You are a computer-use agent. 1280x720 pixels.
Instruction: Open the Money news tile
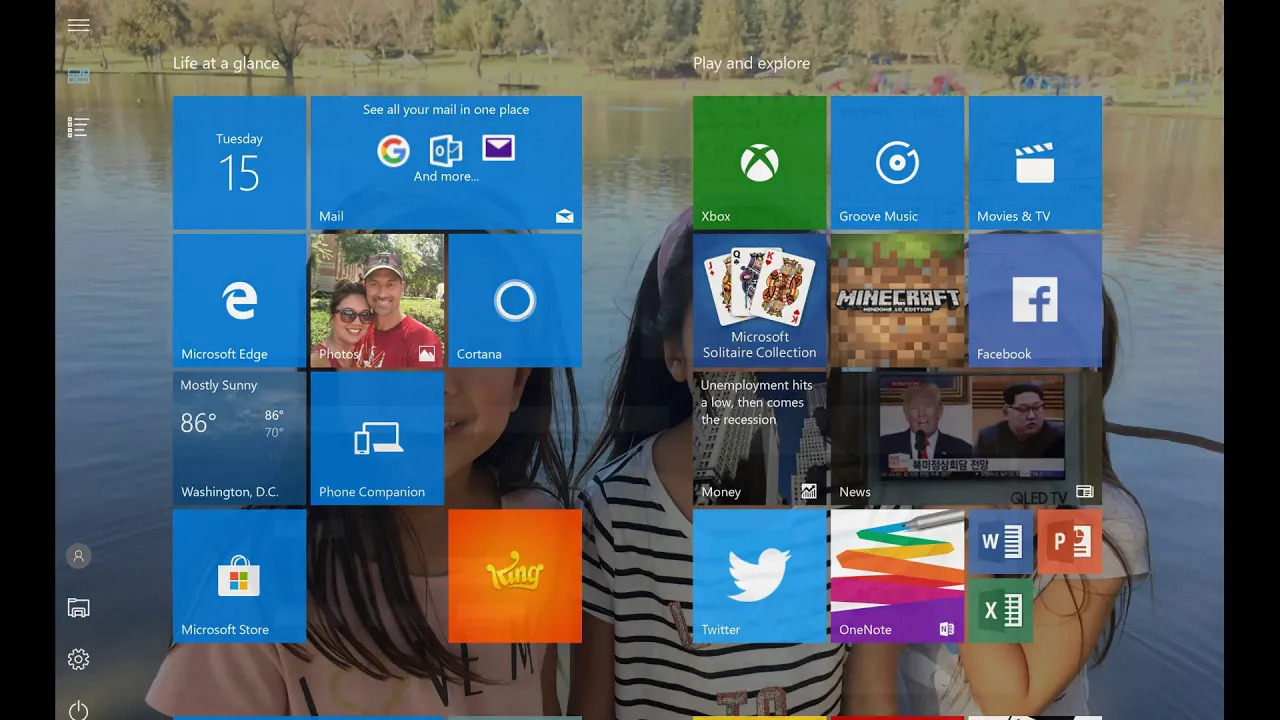(x=759, y=439)
